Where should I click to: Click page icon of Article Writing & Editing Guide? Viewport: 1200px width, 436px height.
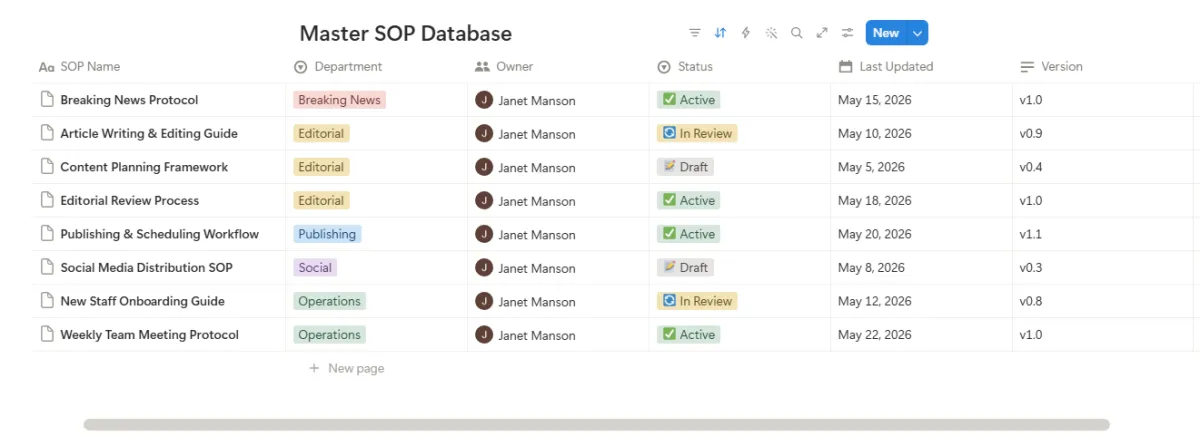pos(46,133)
